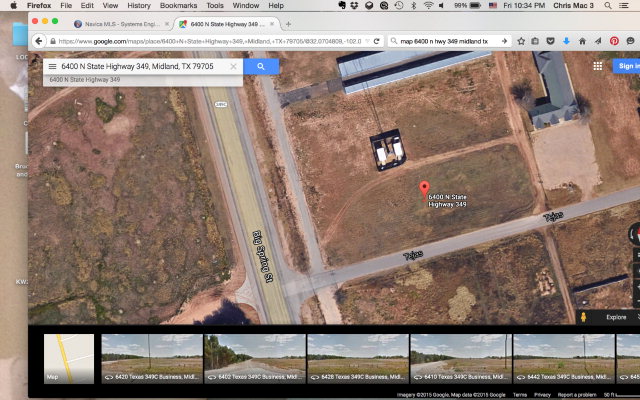Click the Pocket icon
640x400 pixels.
[550, 41]
